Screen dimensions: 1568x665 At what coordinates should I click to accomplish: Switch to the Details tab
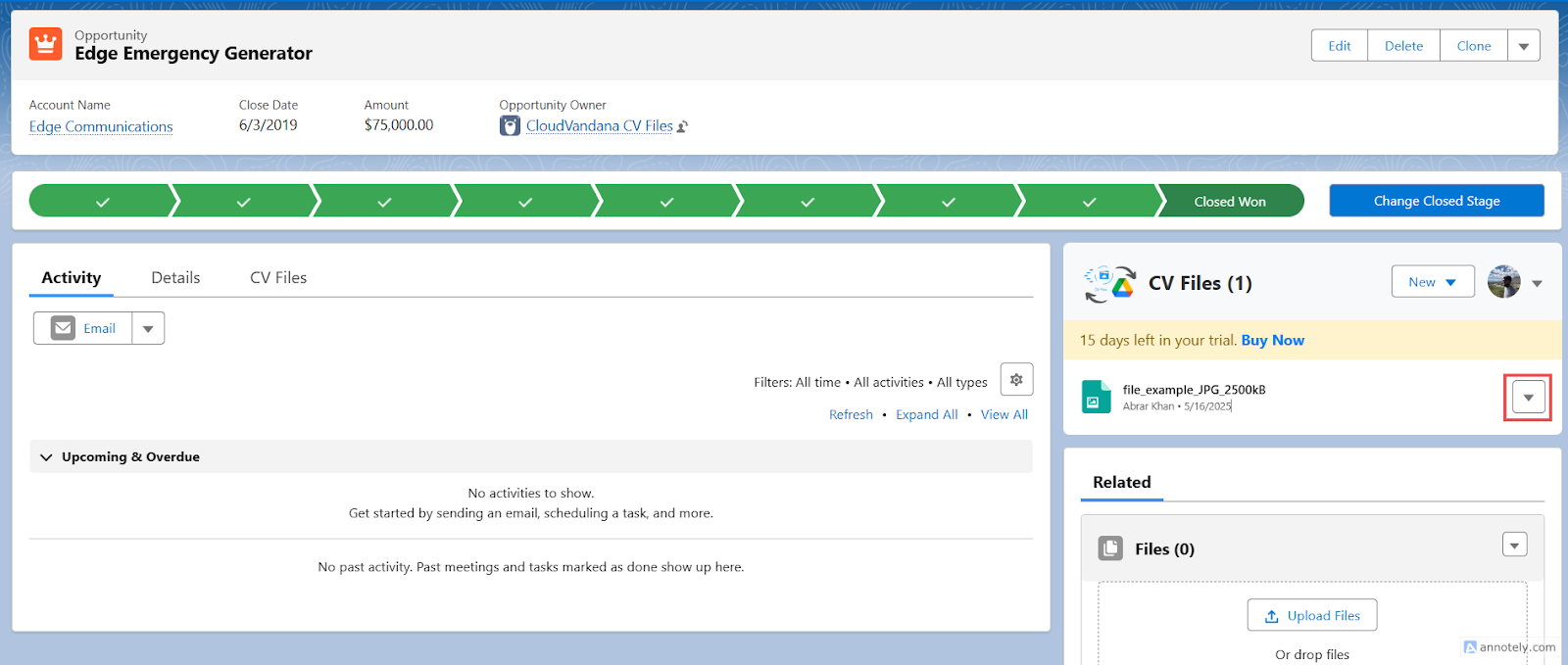pos(175,277)
